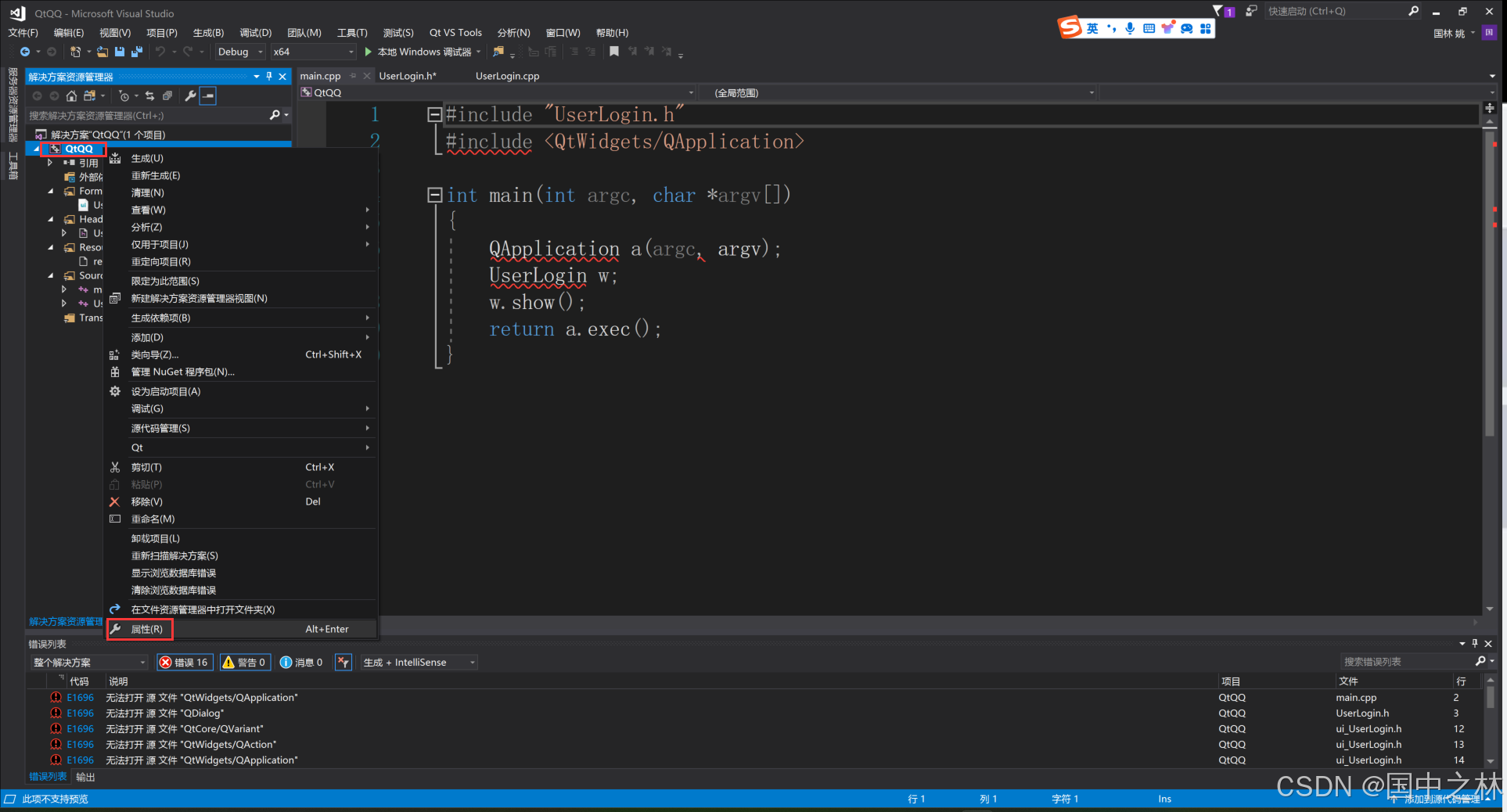
Task: Click the search magnifier in Solution Explorer
Action: 275,115
